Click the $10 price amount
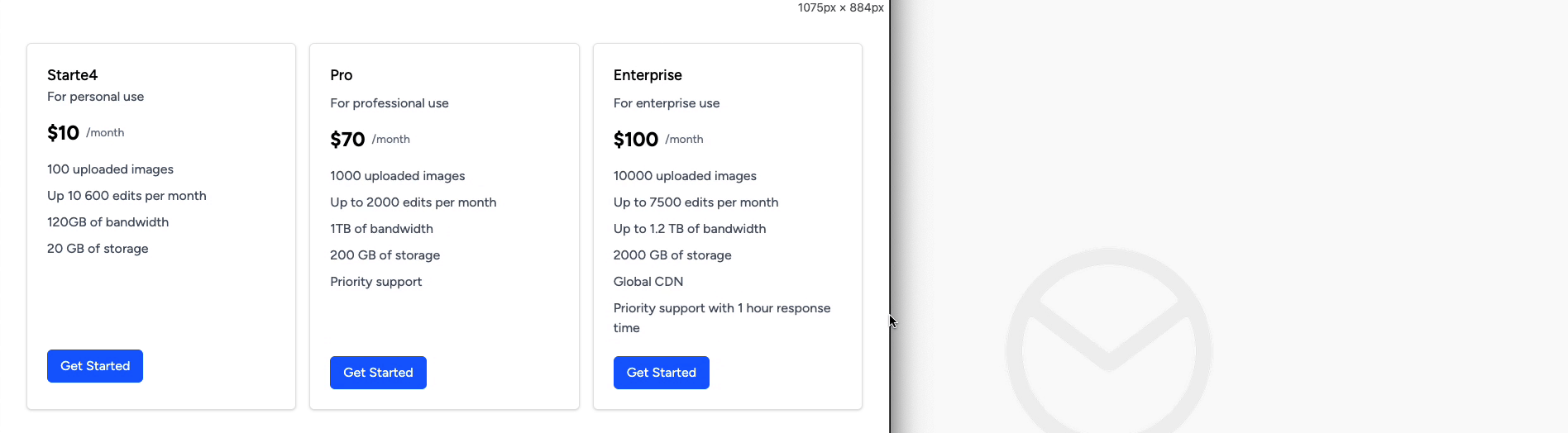 click(63, 133)
